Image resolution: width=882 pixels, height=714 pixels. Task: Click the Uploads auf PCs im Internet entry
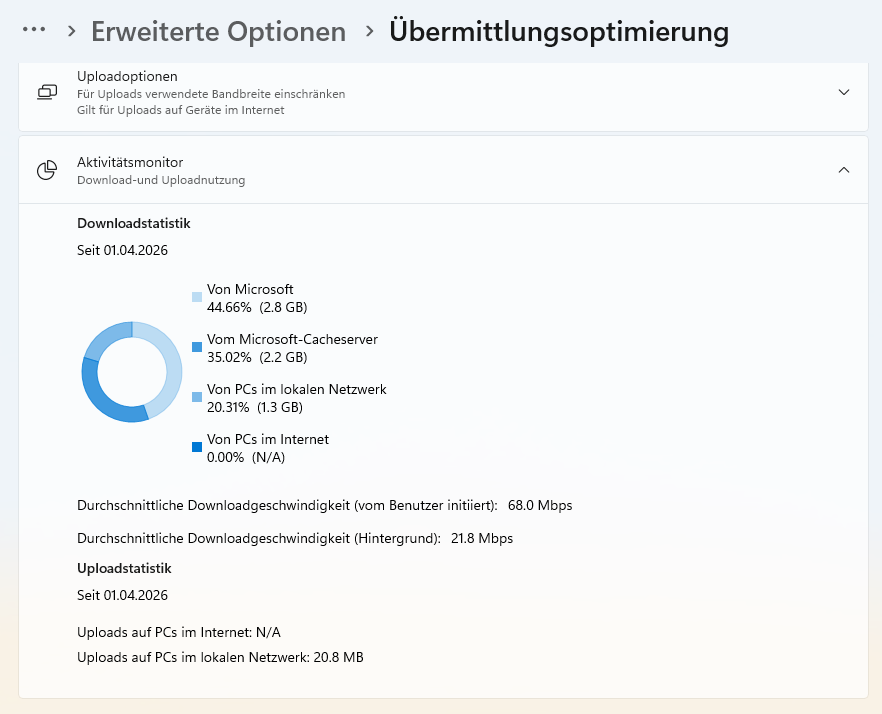[x=179, y=632]
